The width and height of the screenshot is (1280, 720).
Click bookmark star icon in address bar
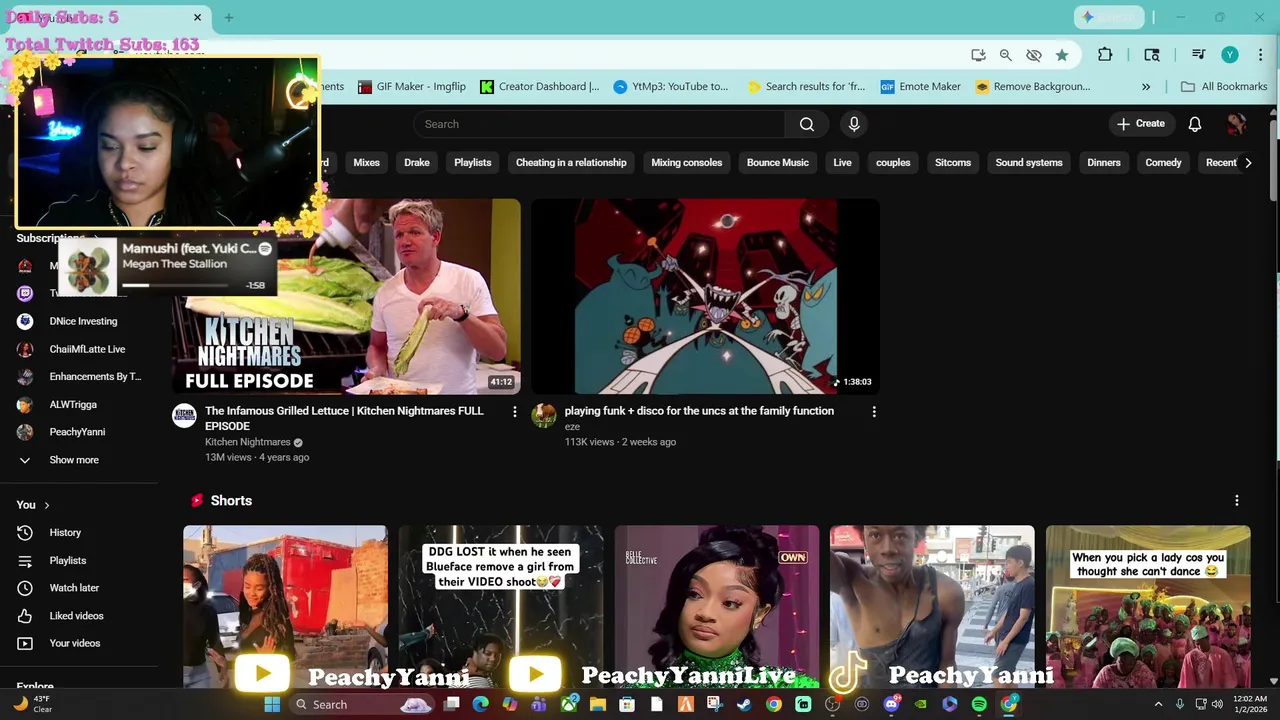[x=1062, y=55]
